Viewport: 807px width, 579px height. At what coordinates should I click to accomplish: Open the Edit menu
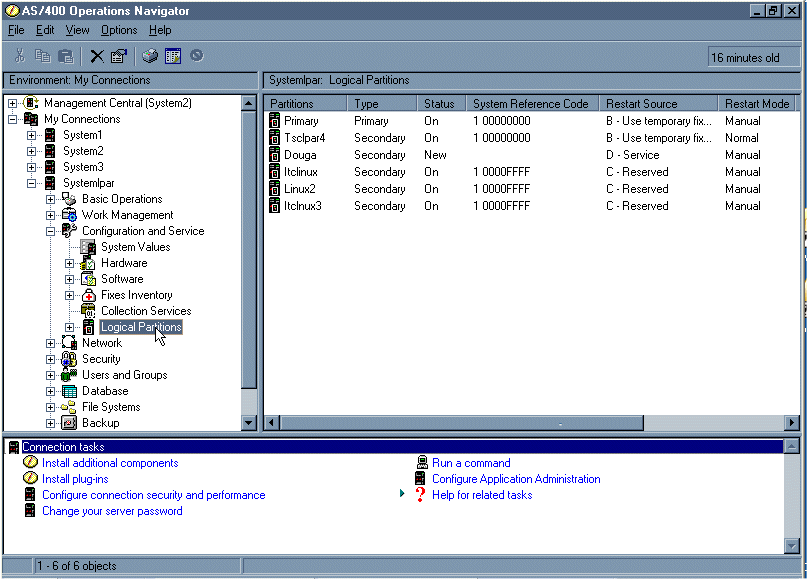pyautogui.click(x=45, y=30)
